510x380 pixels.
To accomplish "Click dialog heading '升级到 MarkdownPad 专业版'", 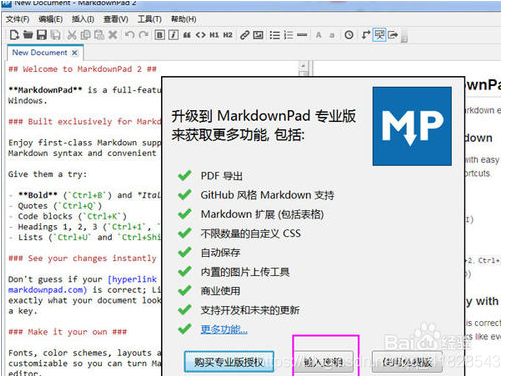I will pos(264,116).
